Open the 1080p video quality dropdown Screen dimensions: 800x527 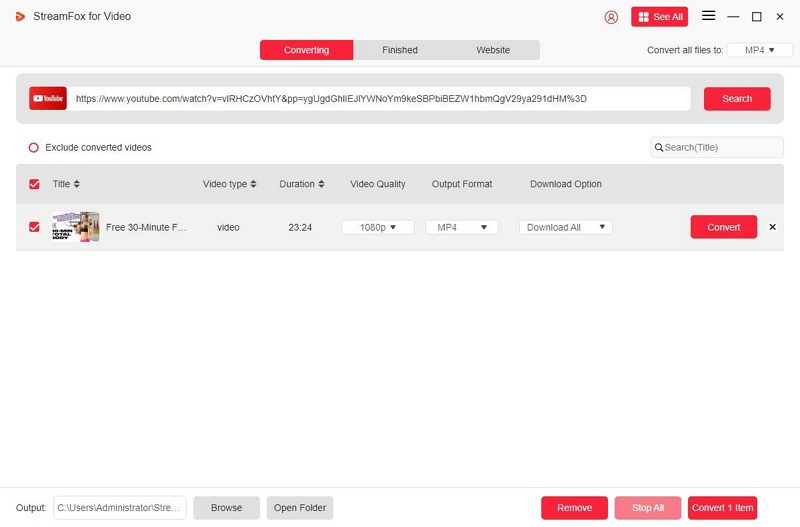(378, 227)
